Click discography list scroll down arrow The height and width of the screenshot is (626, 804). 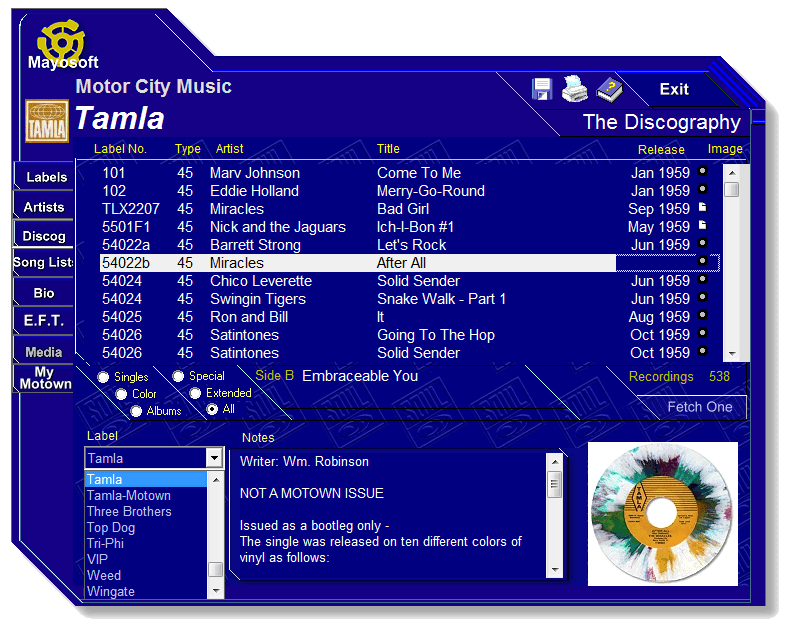(x=732, y=353)
